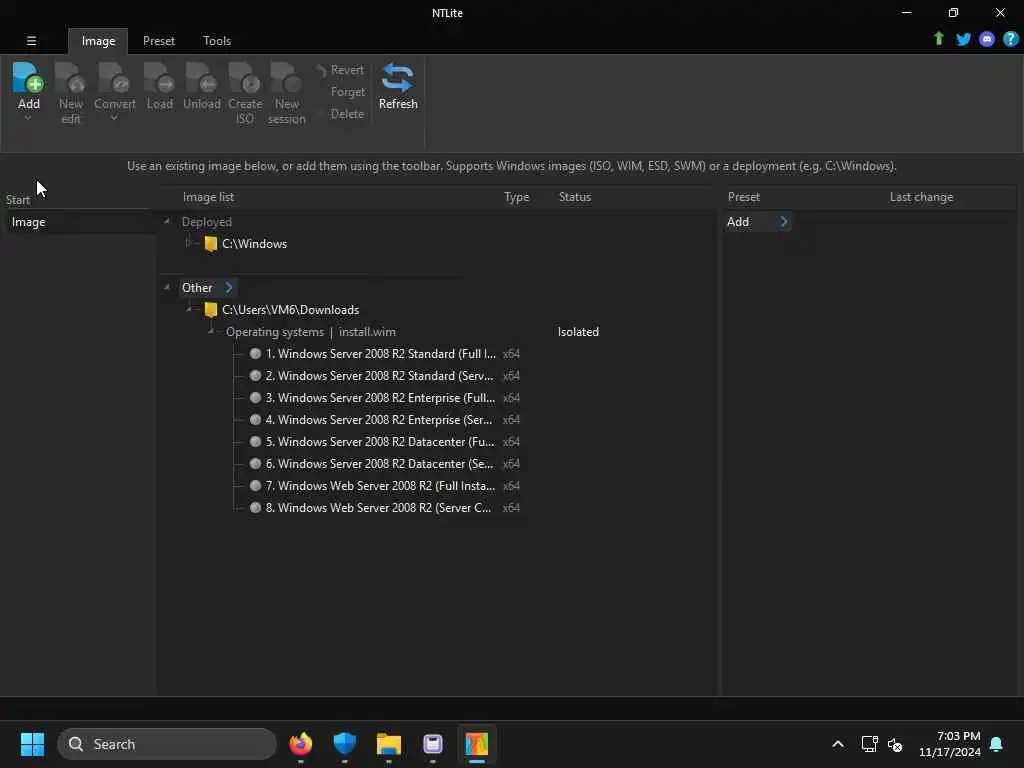Screen dimensions: 1024x768
Task: Click the grey status dot of Datacenter (Full) edition 5
Action: point(255,441)
